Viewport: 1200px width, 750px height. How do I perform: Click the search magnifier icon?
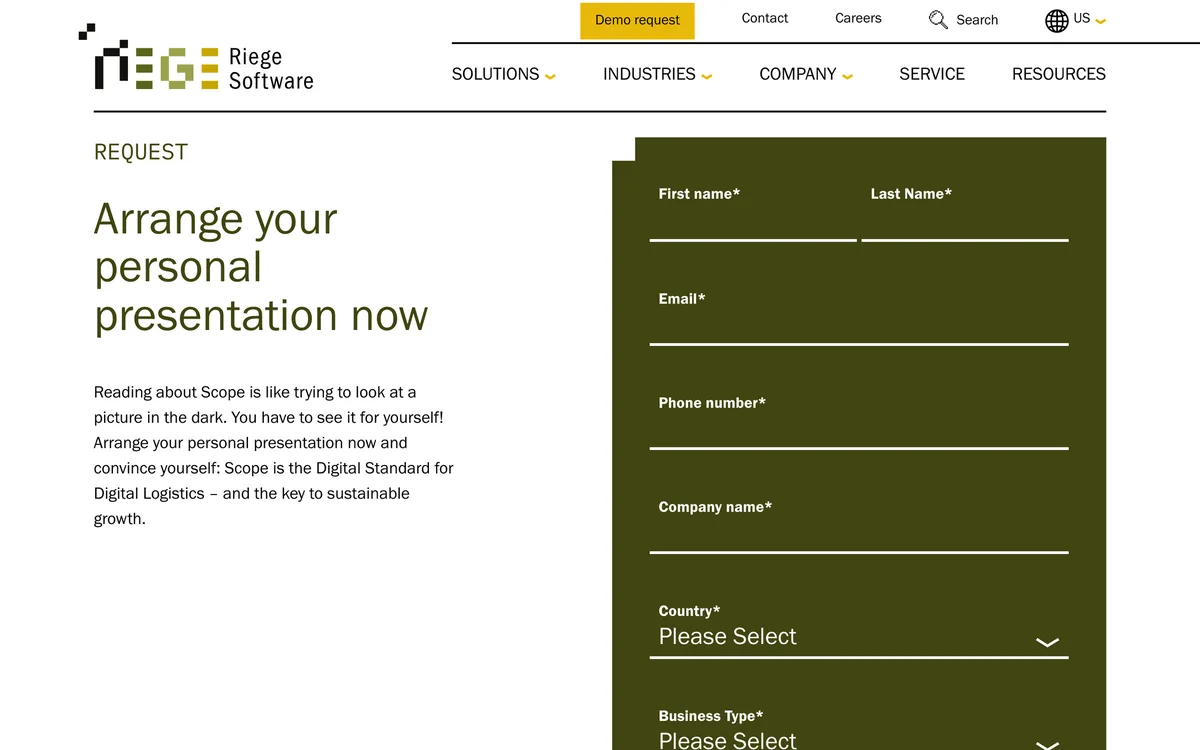pyautogui.click(x=938, y=20)
